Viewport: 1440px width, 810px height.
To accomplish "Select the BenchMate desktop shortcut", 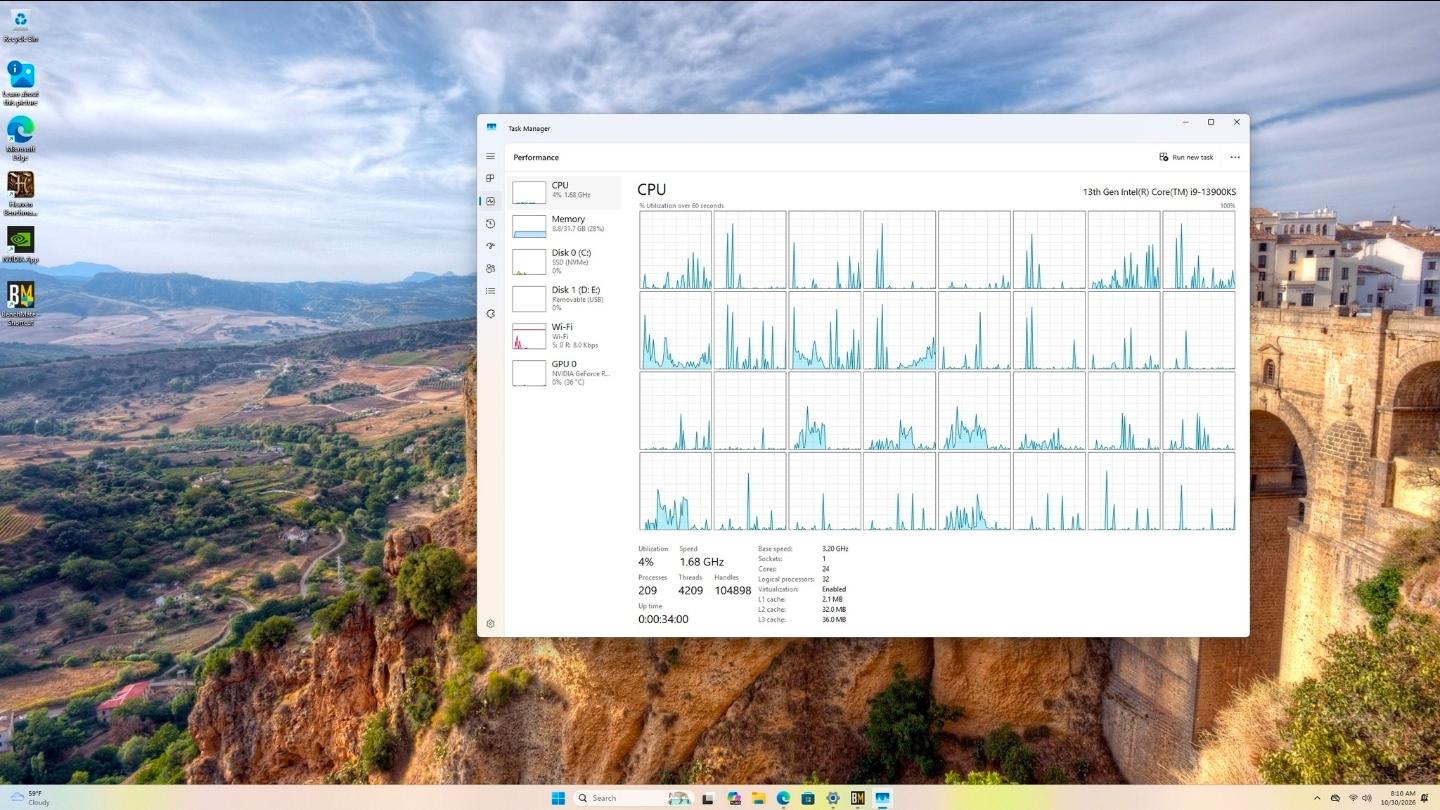I will (20, 304).
